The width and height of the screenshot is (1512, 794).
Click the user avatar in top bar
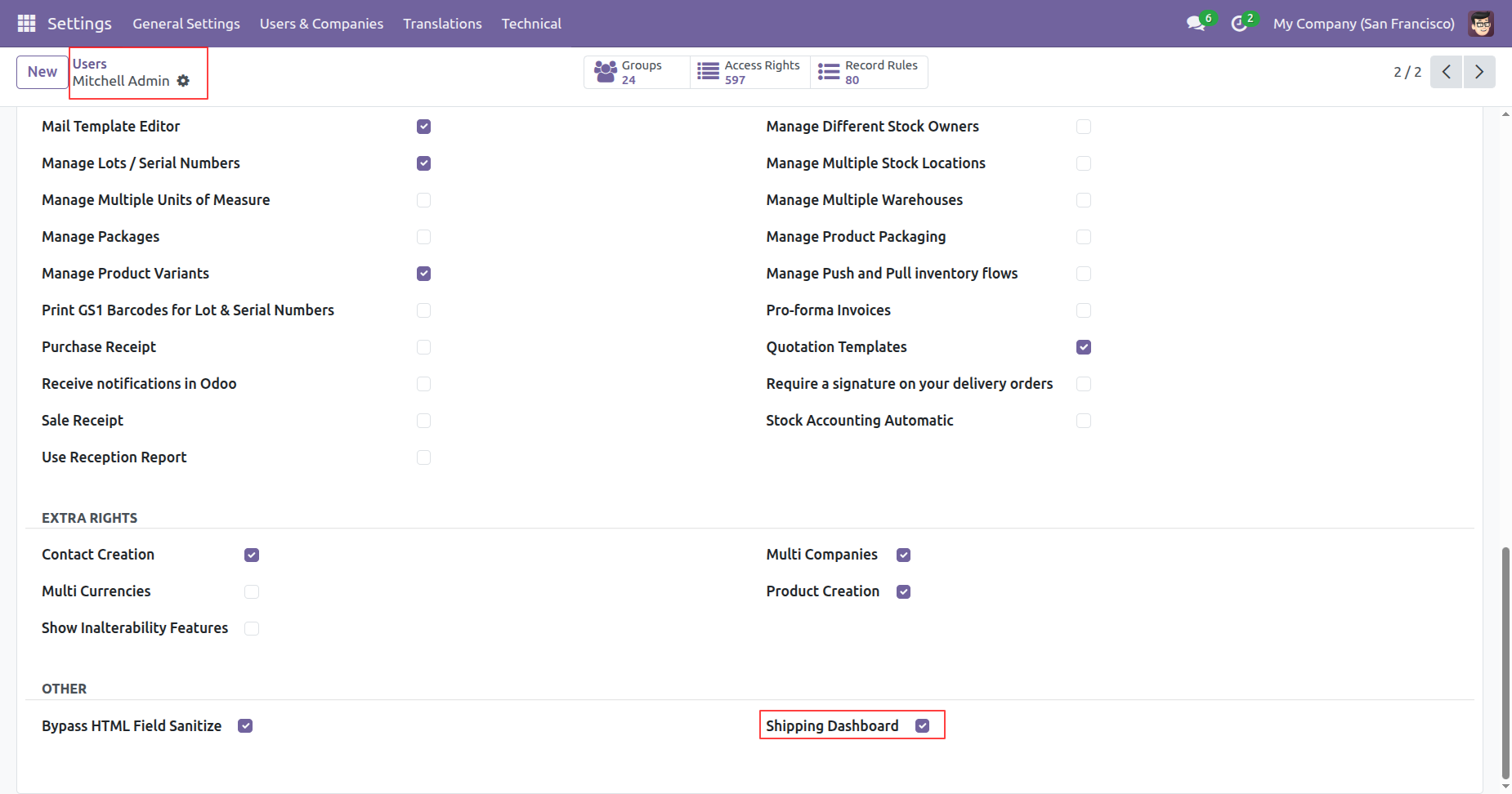tap(1480, 24)
